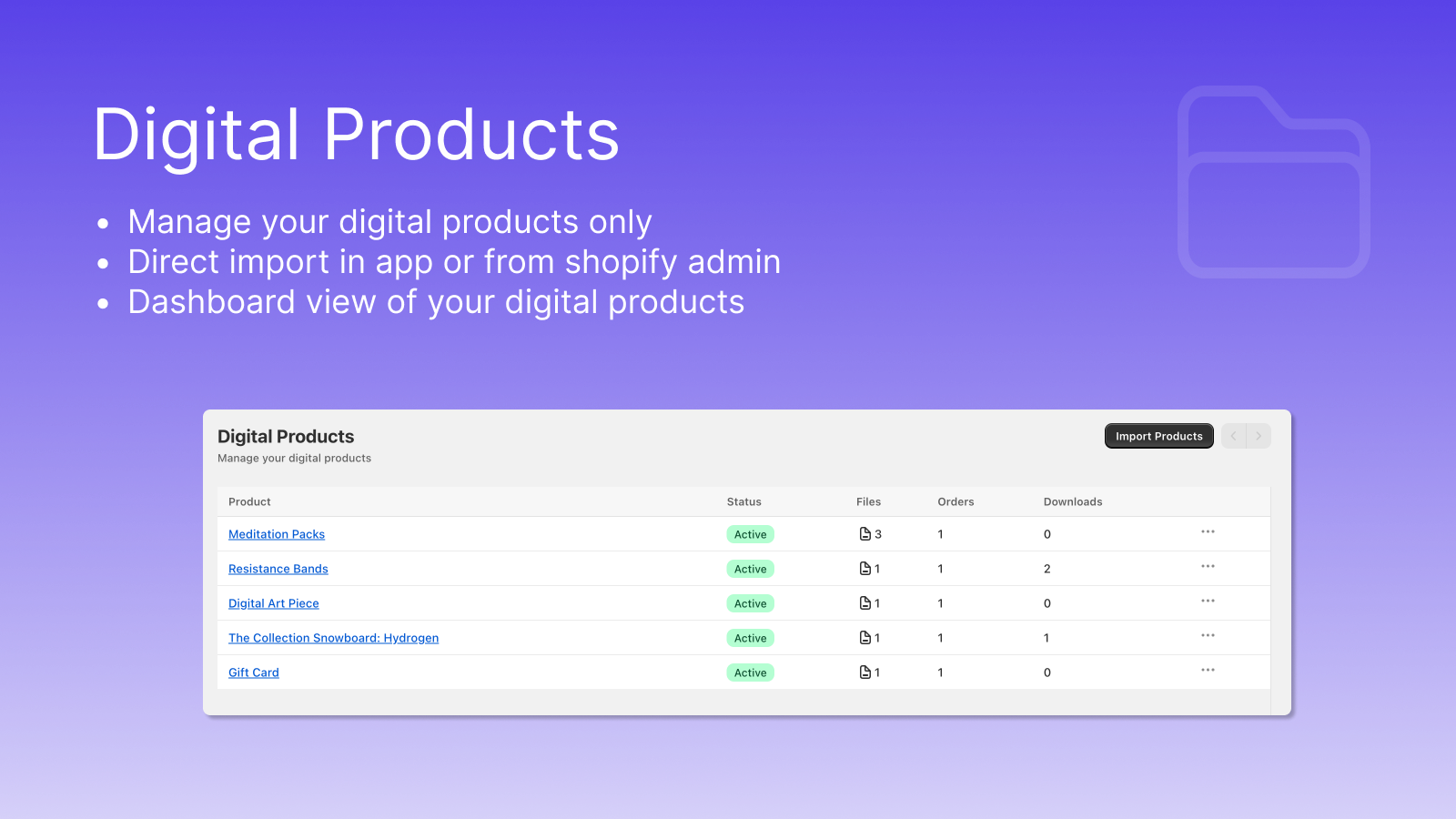Click the file icon in the Resistance Bands row
The width and height of the screenshot is (1456, 819).
coord(865,568)
